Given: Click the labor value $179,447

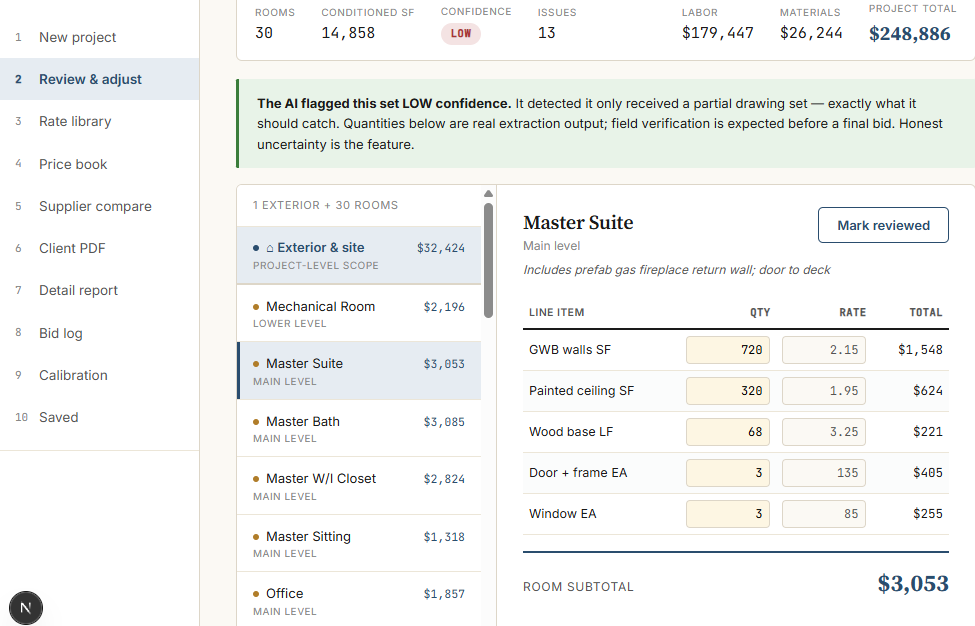Looking at the screenshot, I should pos(718,33).
